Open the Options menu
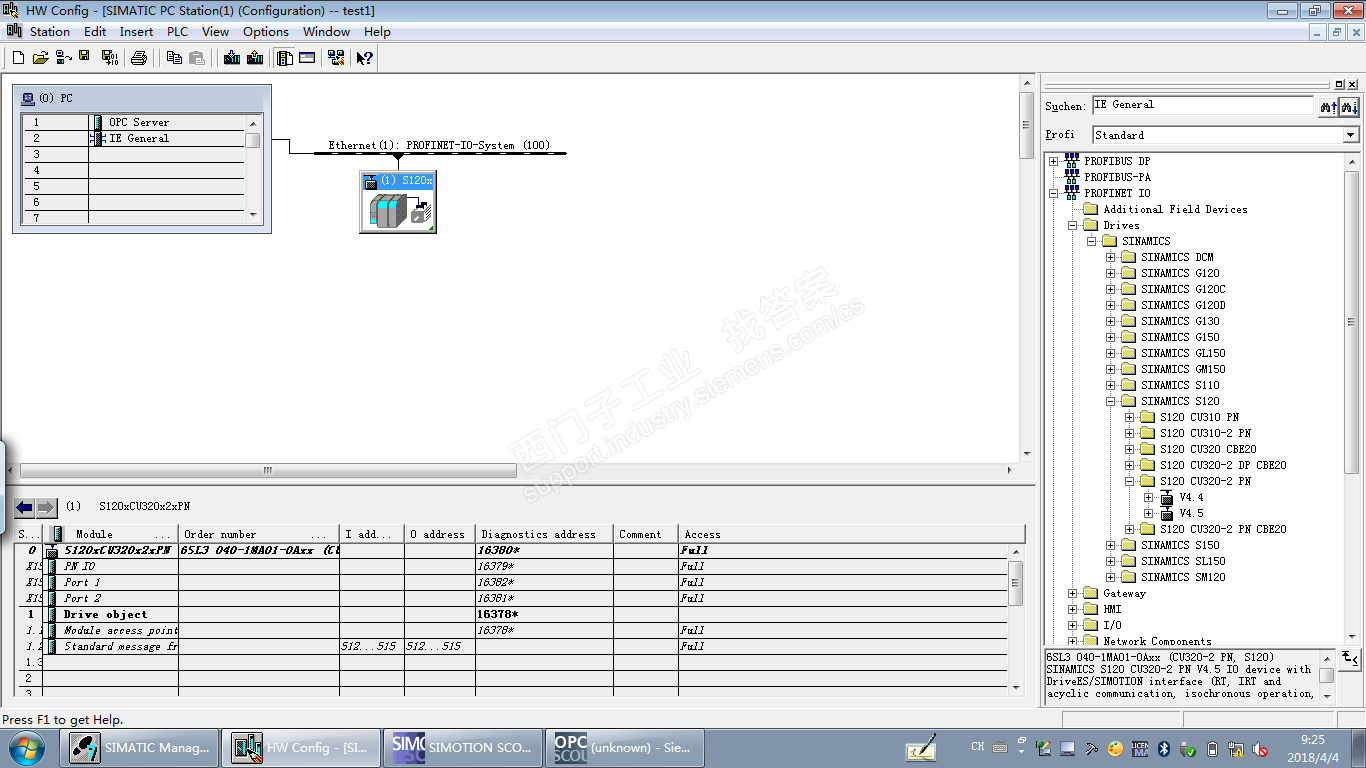1366x768 pixels. pyautogui.click(x=266, y=32)
